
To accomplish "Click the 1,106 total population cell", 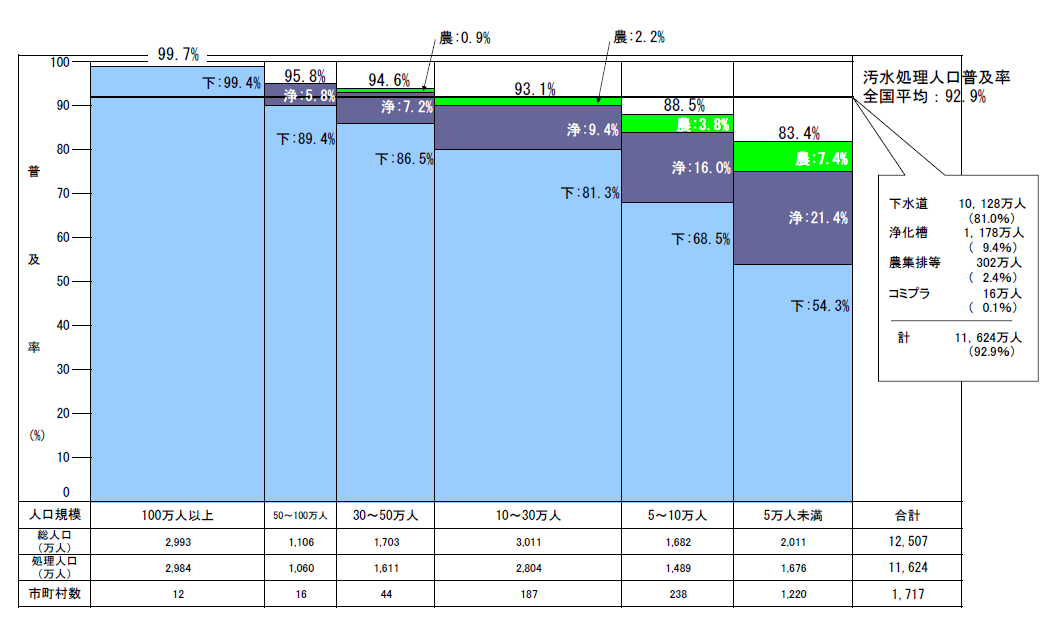I will 301,542.
